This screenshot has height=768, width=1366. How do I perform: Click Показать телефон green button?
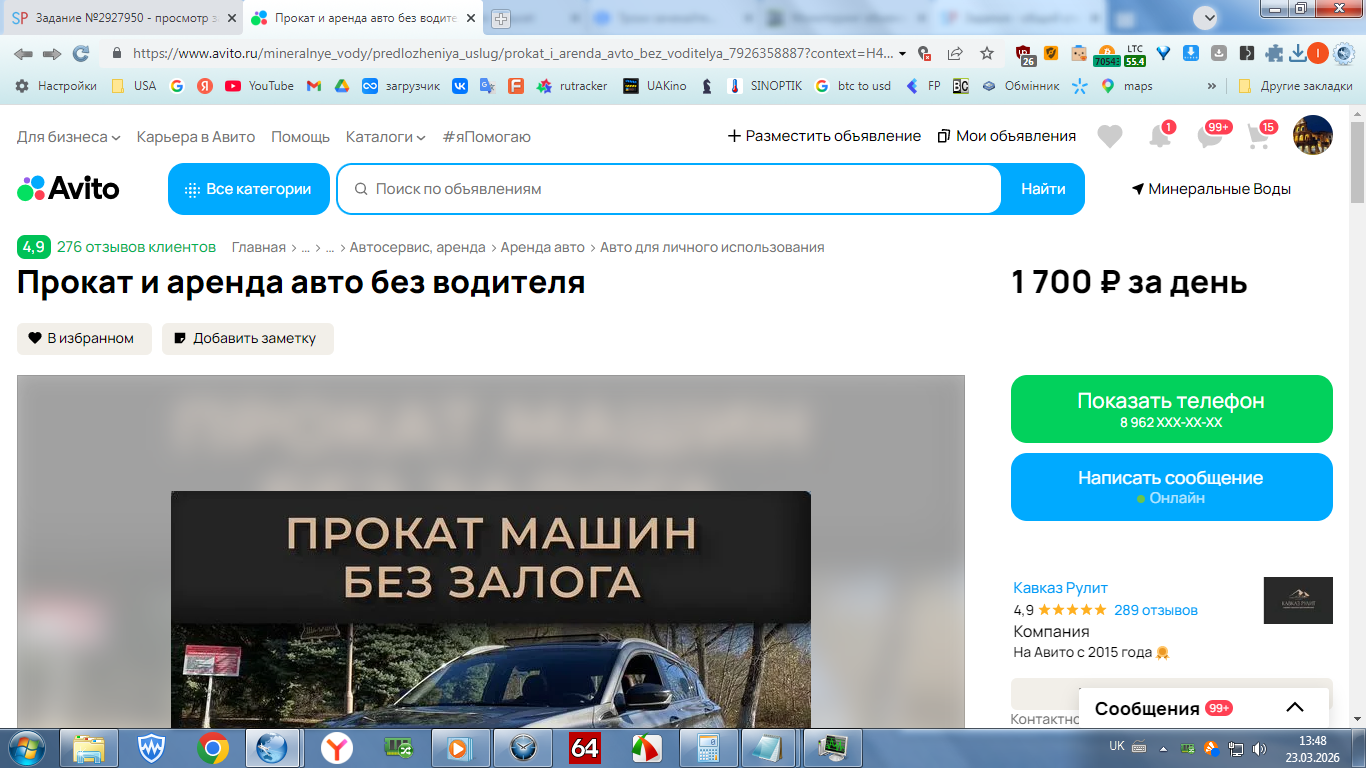(1172, 409)
